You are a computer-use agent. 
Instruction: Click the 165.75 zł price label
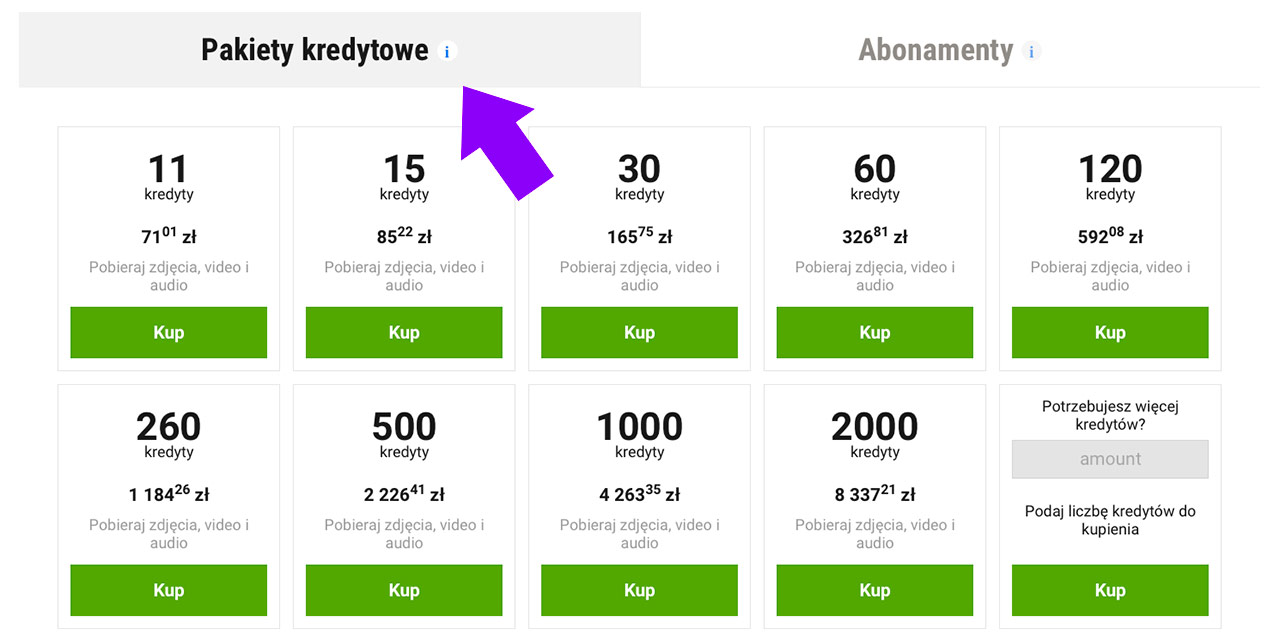coord(639,237)
